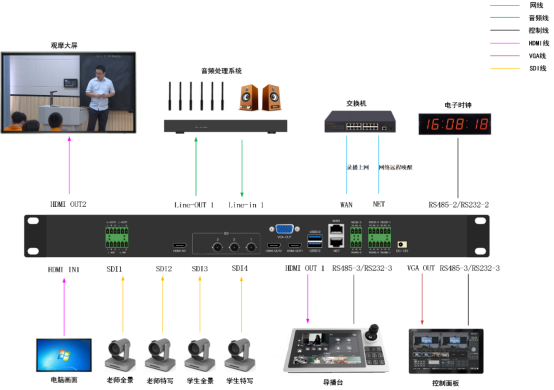Click the pink HDMI线 legend line
Screen dimensions: 554x390
505,43
